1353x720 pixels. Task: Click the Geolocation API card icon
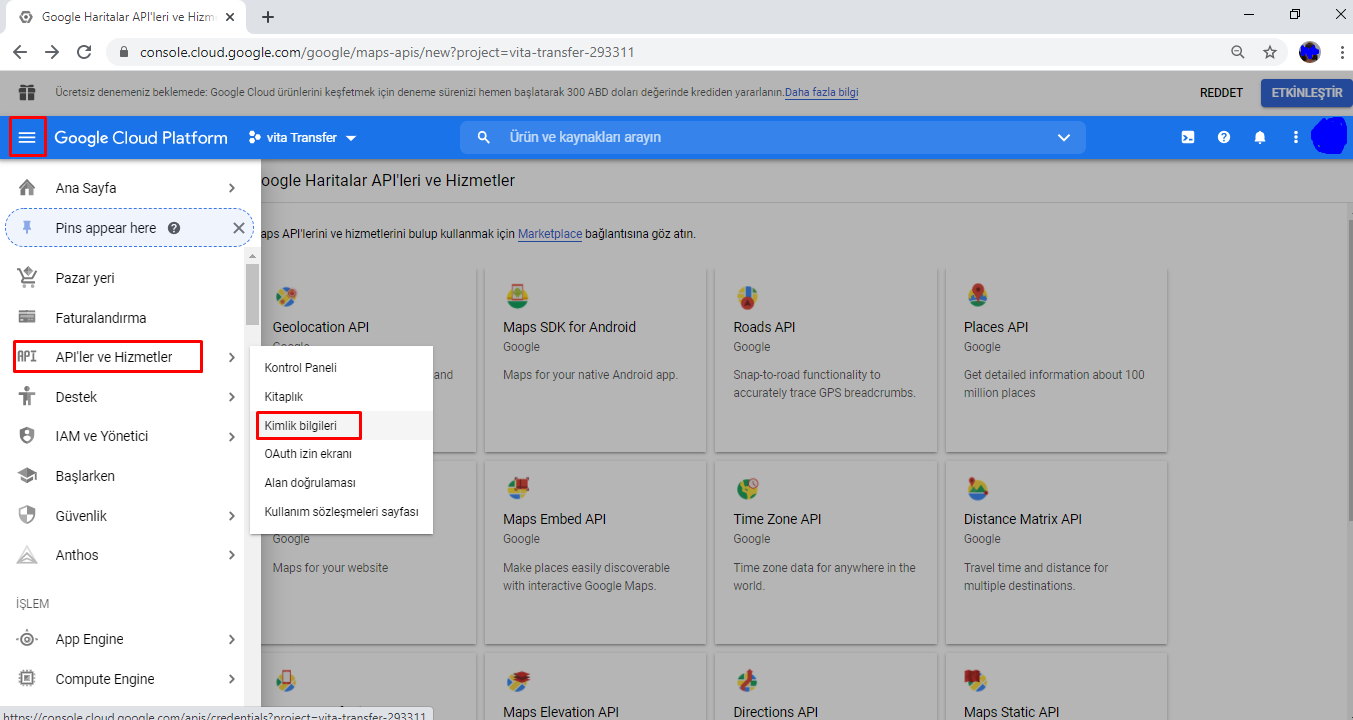[286, 297]
